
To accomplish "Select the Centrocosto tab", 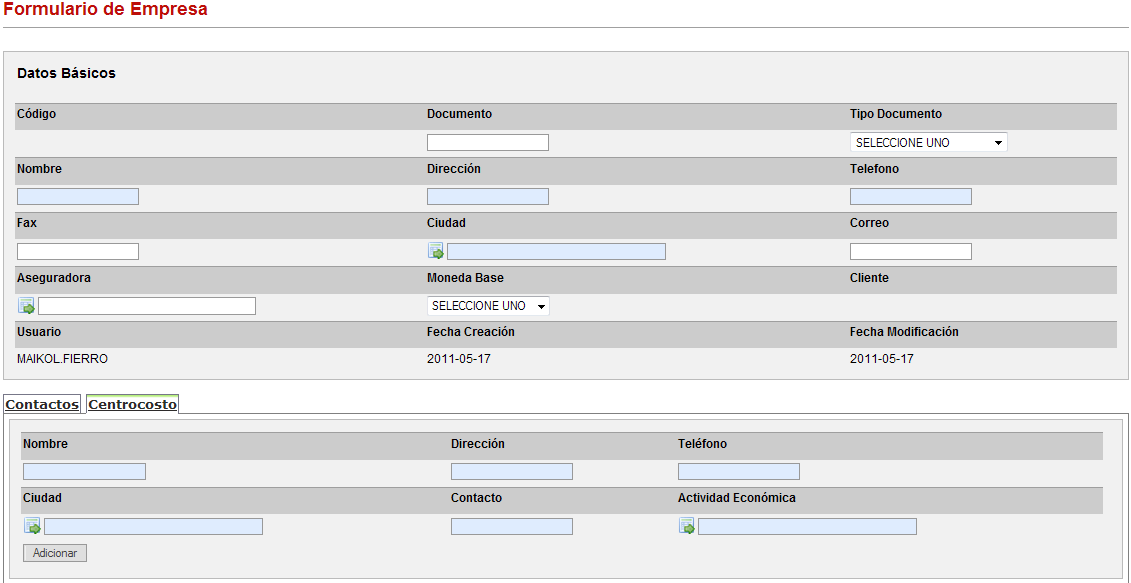I will pos(132,405).
